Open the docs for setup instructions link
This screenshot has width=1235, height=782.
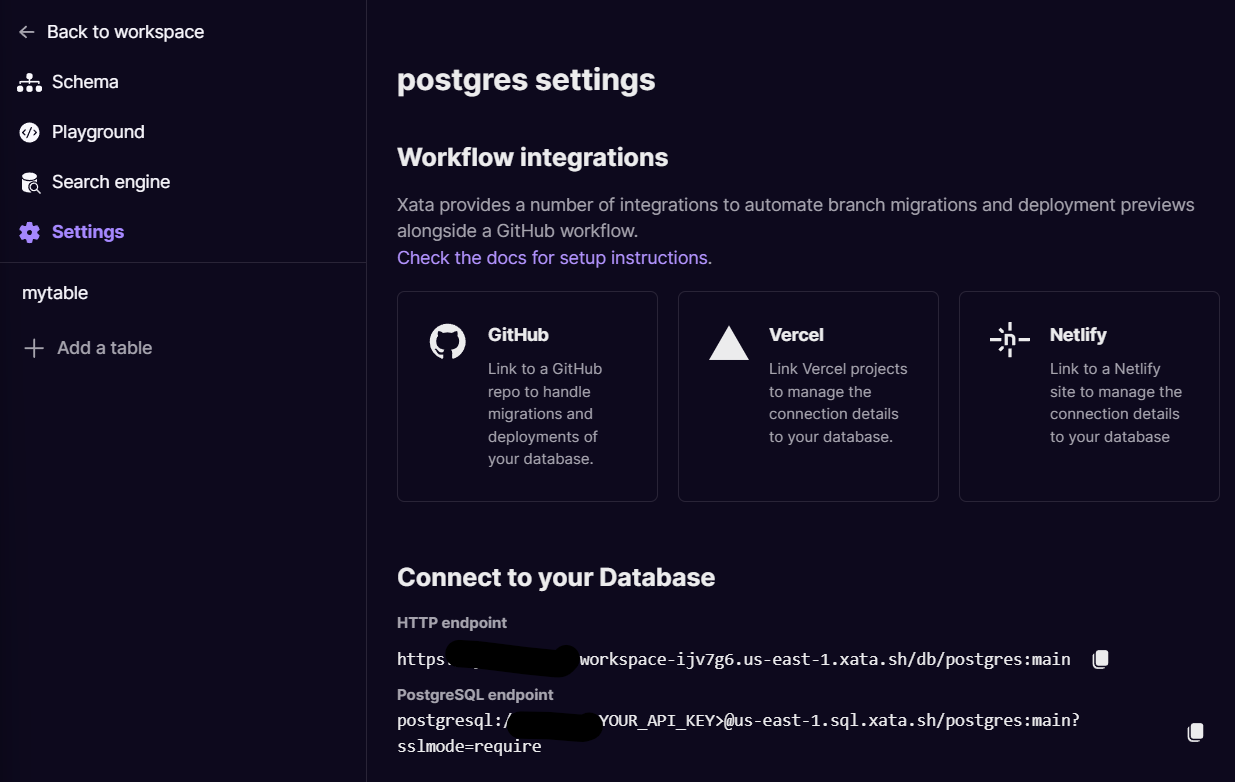pyautogui.click(x=554, y=258)
